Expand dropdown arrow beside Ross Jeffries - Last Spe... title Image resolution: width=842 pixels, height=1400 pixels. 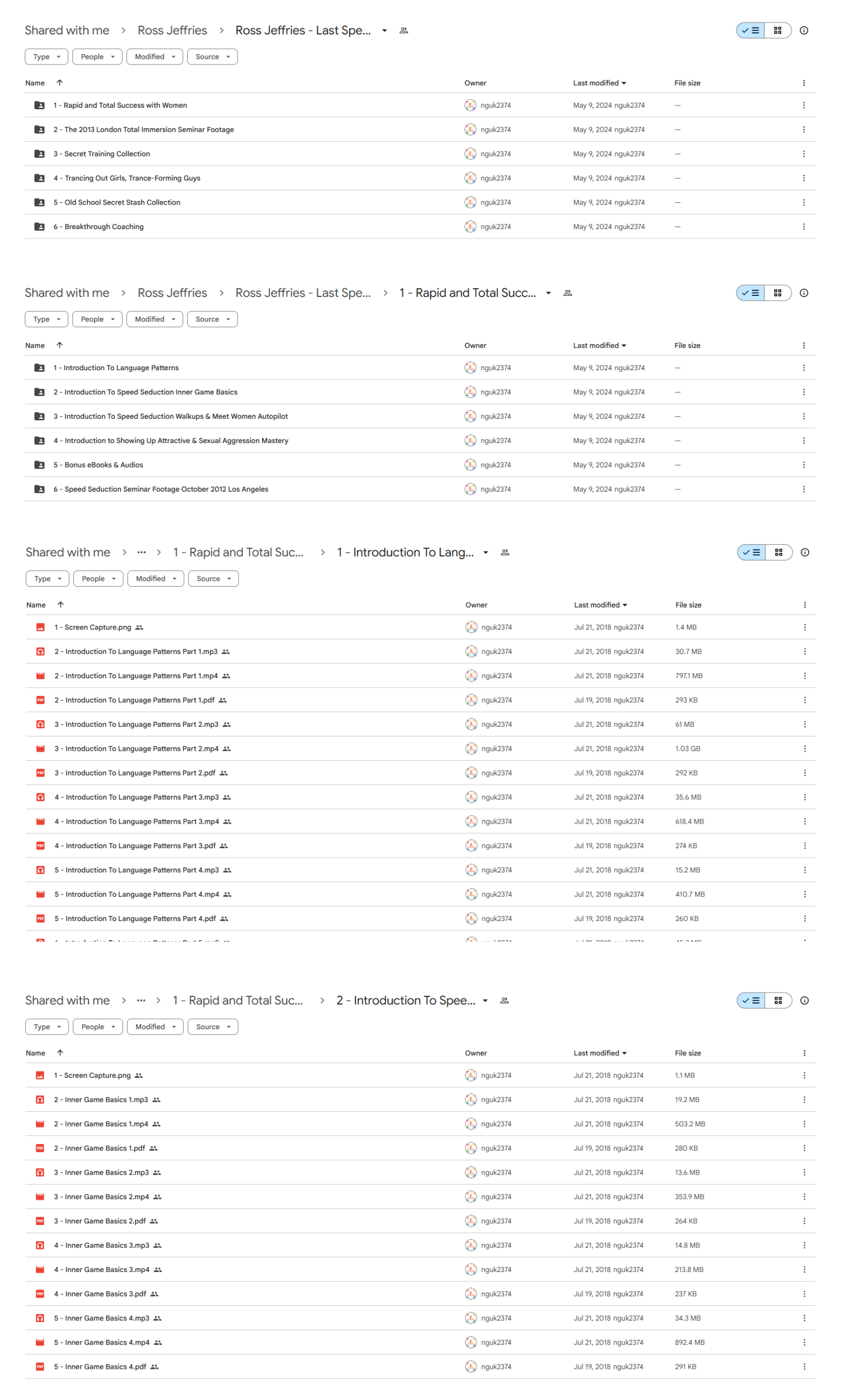[x=384, y=31]
